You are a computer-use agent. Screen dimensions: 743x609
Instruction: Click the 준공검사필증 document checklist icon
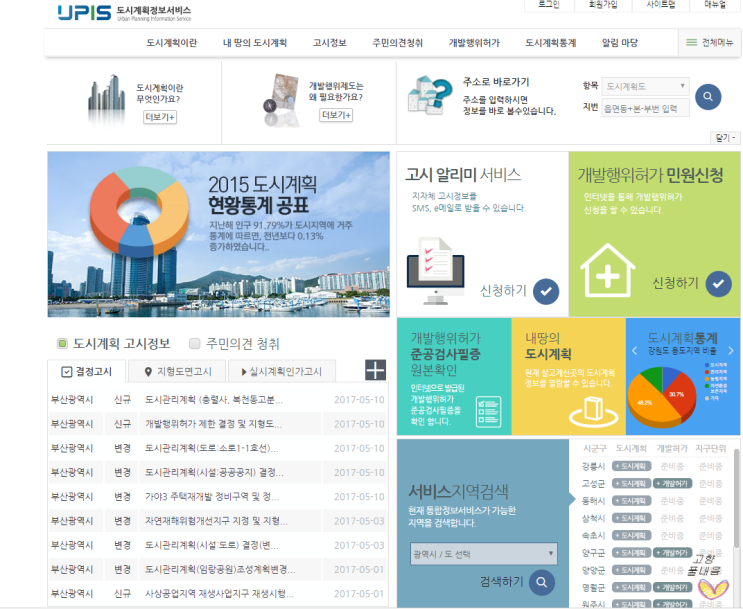pos(488,411)
